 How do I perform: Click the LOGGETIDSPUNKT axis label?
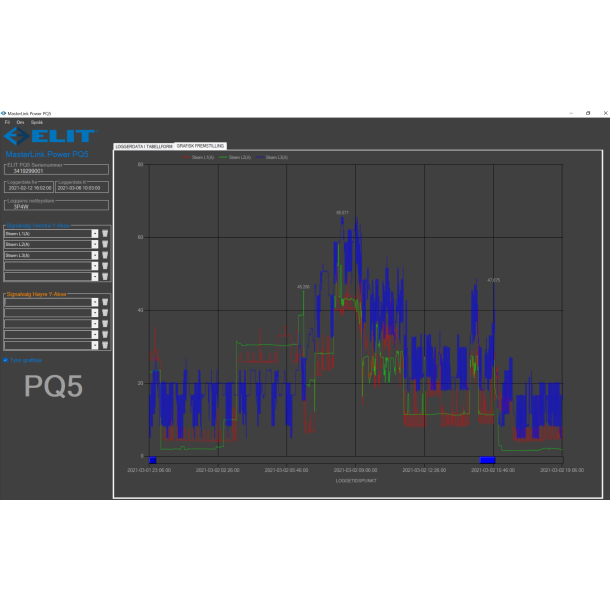[356, 481]
